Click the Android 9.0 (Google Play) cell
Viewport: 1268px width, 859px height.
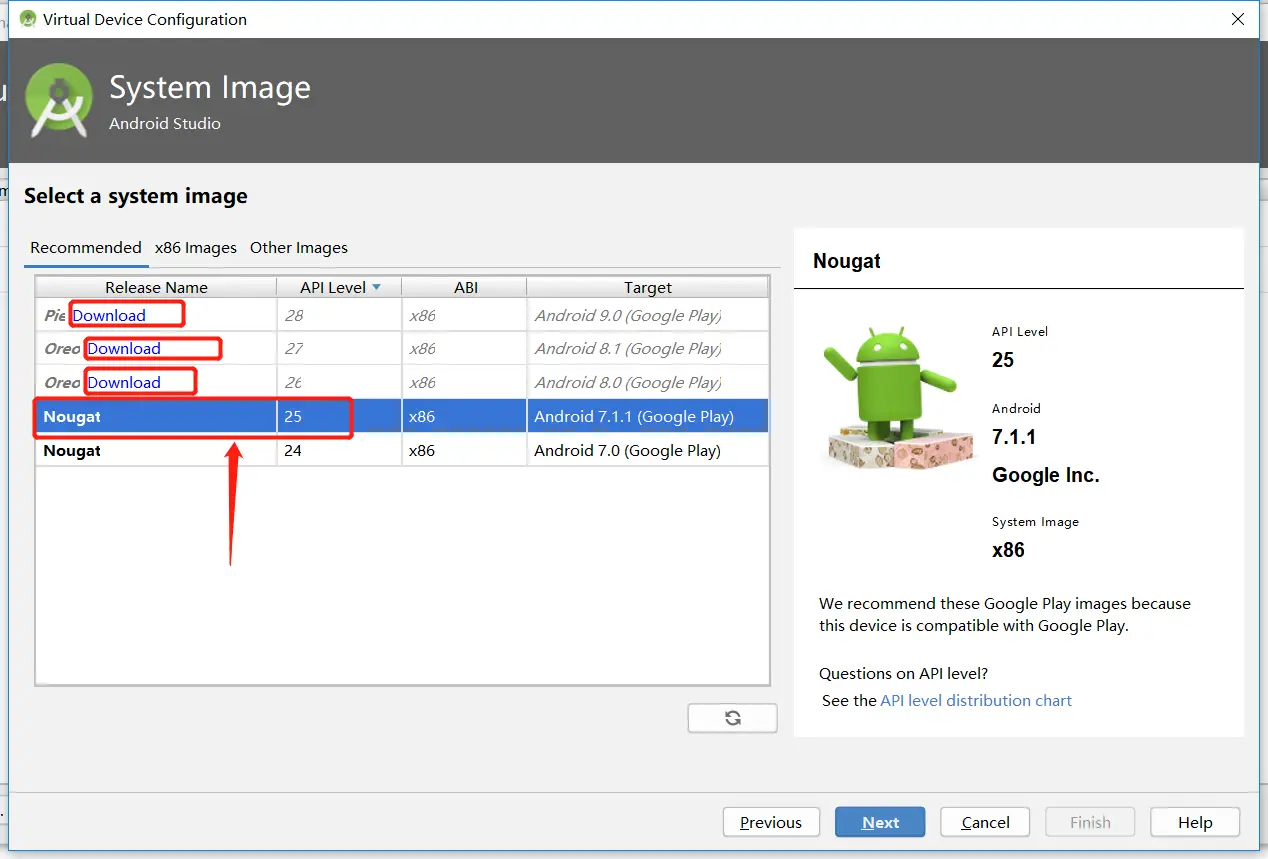(x=648, y=315)
